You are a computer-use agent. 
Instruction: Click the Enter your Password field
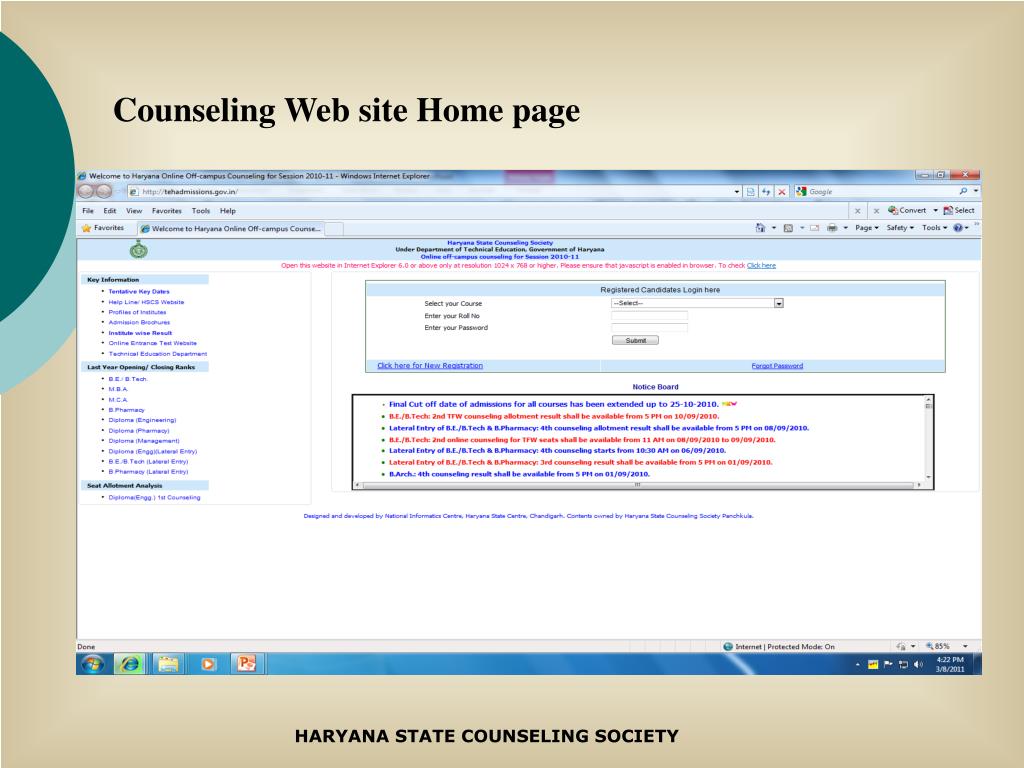click(x=649, y=327)
